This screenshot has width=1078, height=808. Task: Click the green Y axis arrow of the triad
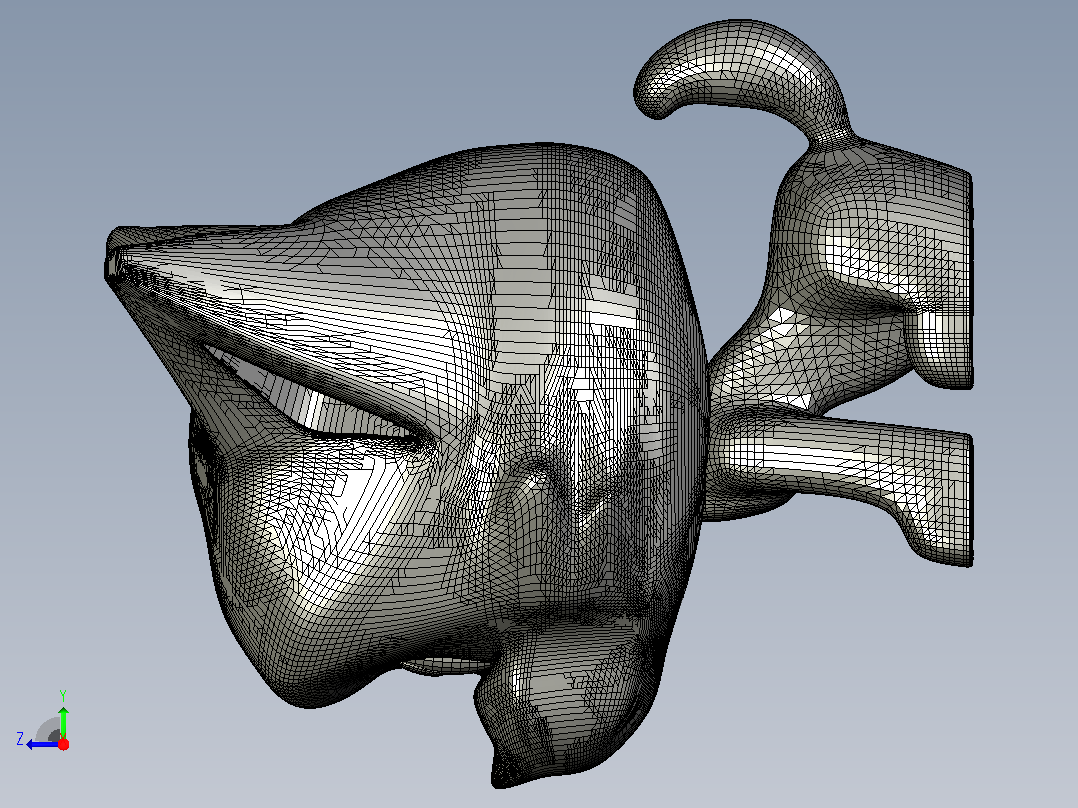(63, 722)
